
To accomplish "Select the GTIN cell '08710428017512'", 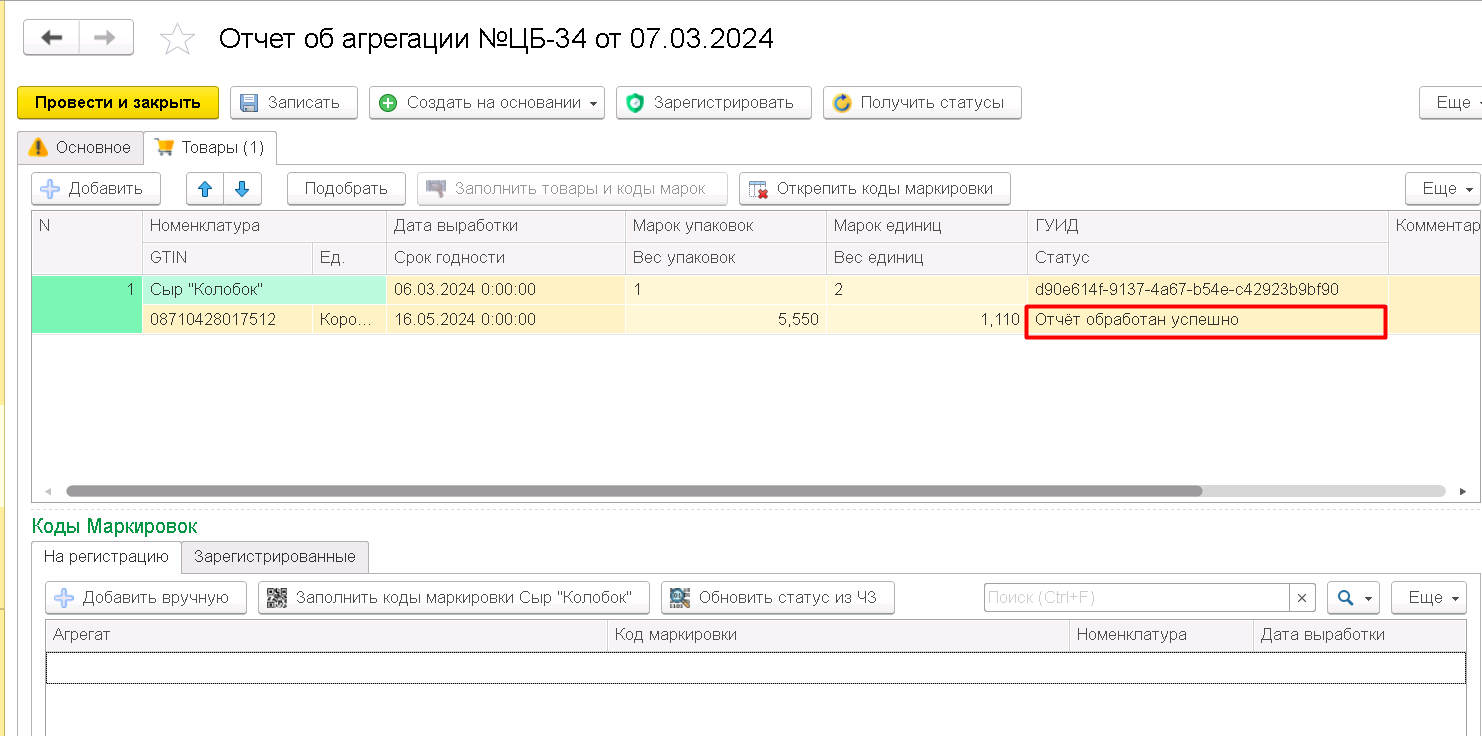I will coord(227,320).
